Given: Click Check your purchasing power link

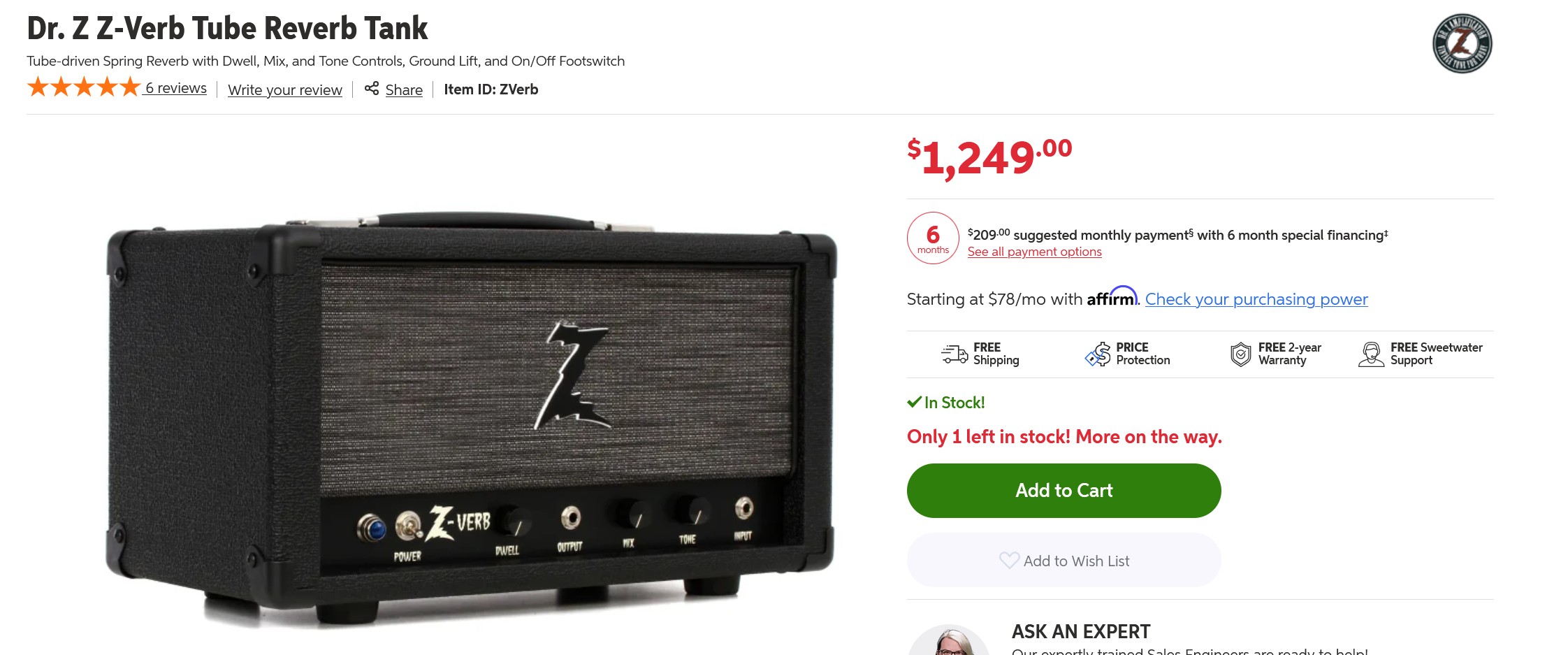Looking at the screenshot, I should tap(1256, 299).
